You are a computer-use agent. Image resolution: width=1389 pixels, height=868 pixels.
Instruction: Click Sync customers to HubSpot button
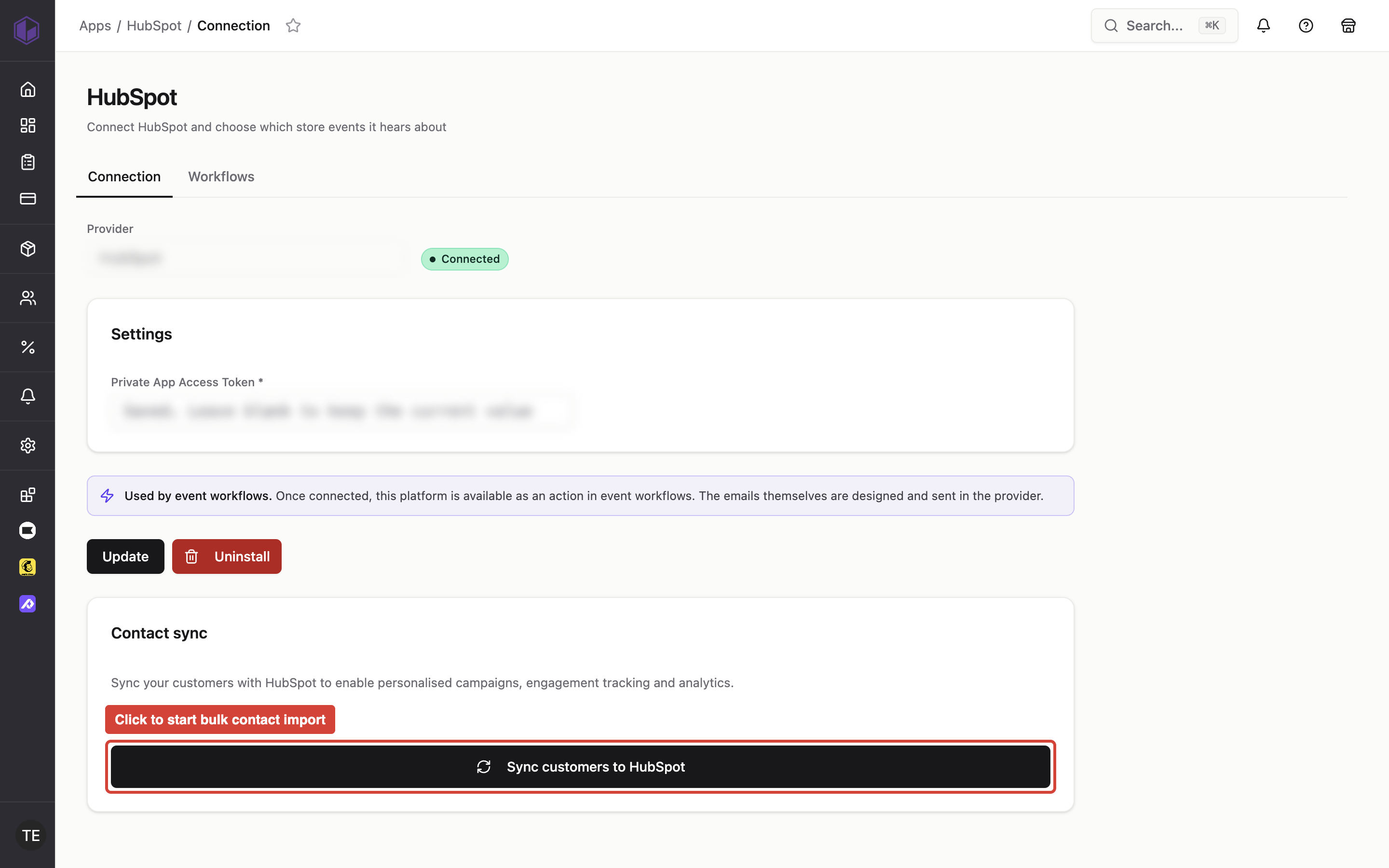click(x=580, y=767)
